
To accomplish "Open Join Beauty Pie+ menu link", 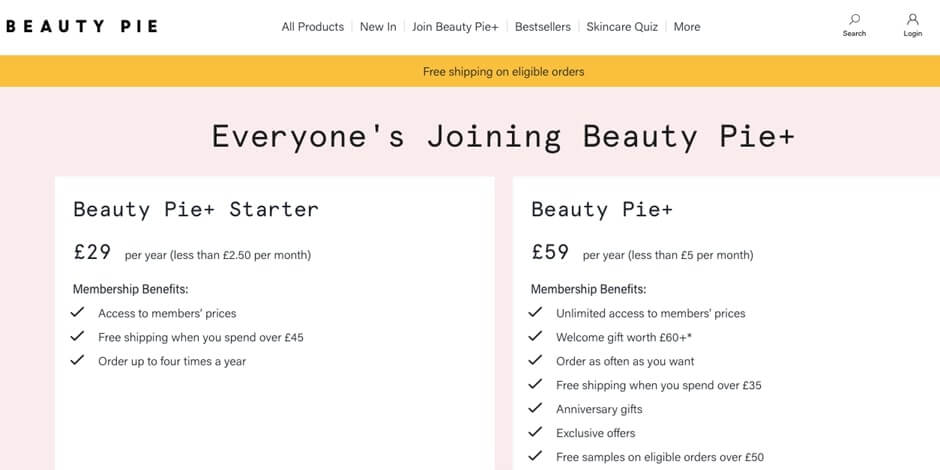I will (455, 27).
